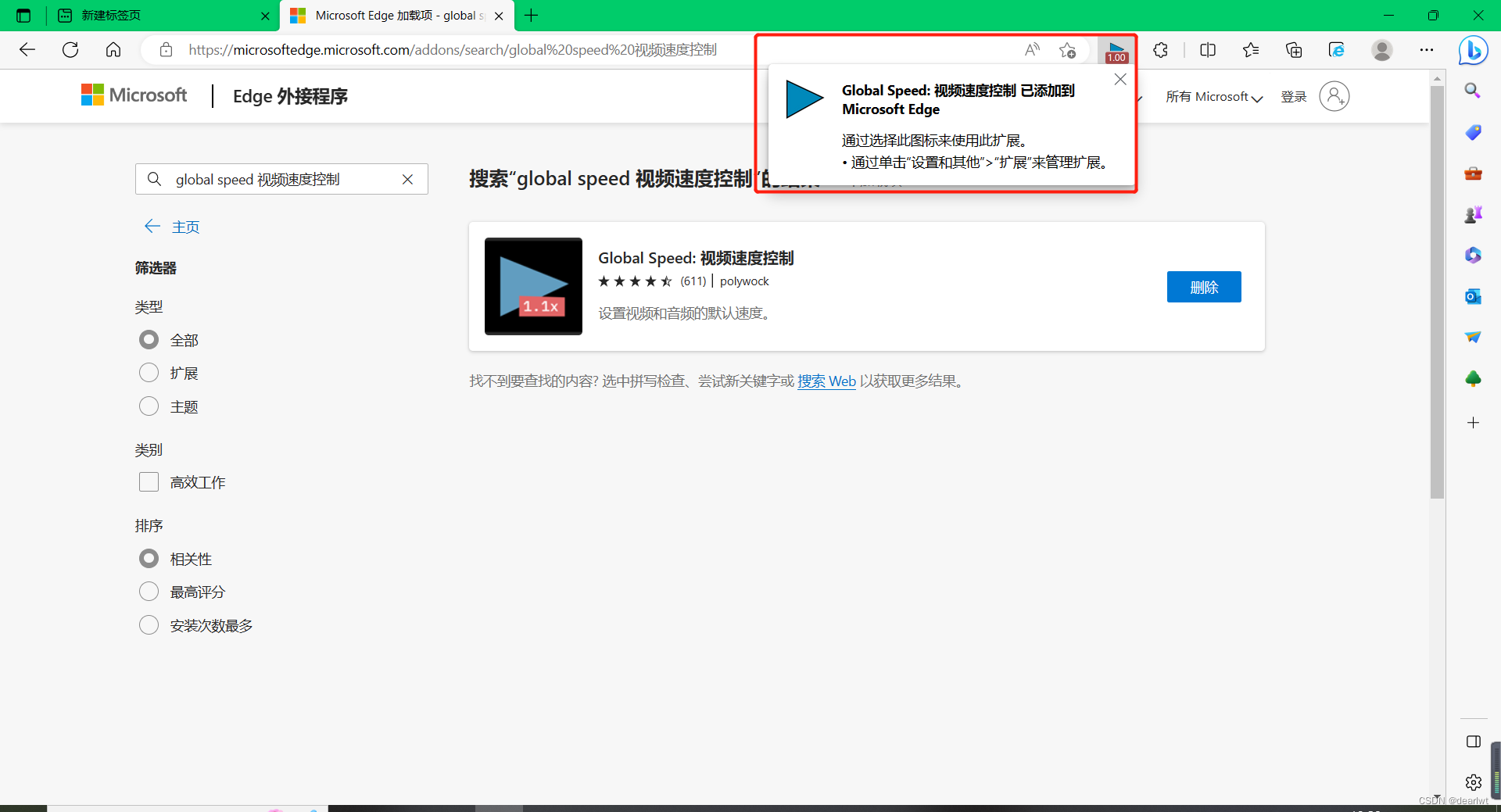The height and width of the screenshot is (812, 1501).
Task: Sort by 相关性 radio button
Action: click(x=149, y=559)
